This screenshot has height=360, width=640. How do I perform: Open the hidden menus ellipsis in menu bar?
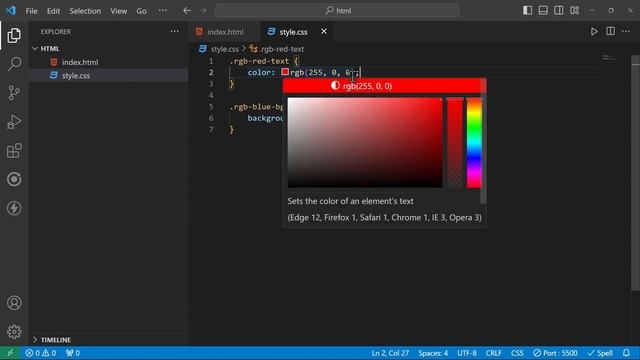[162, 11]
